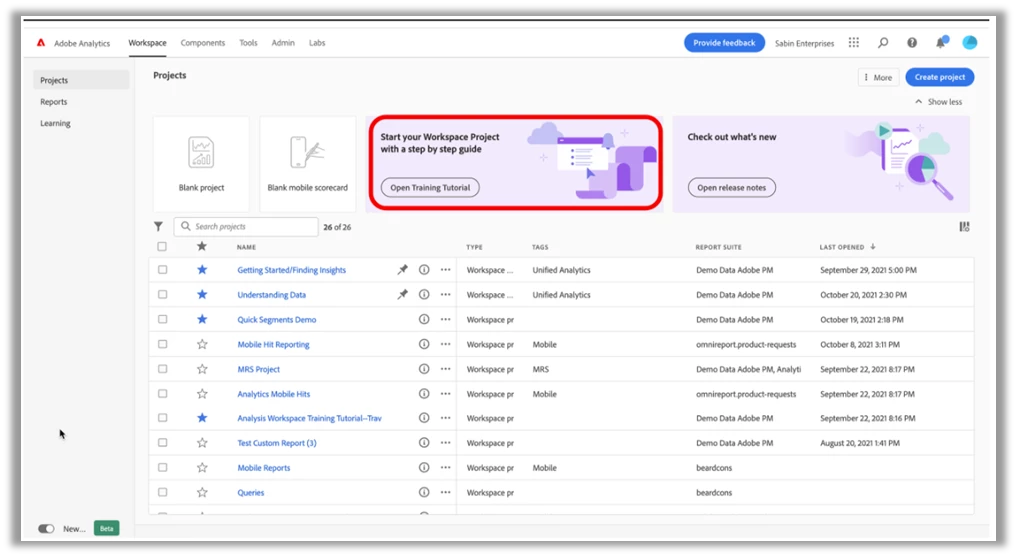Show info for Test Custom Report (3)
Viewport: 1017px width, 557px height.
coord(424,443)
